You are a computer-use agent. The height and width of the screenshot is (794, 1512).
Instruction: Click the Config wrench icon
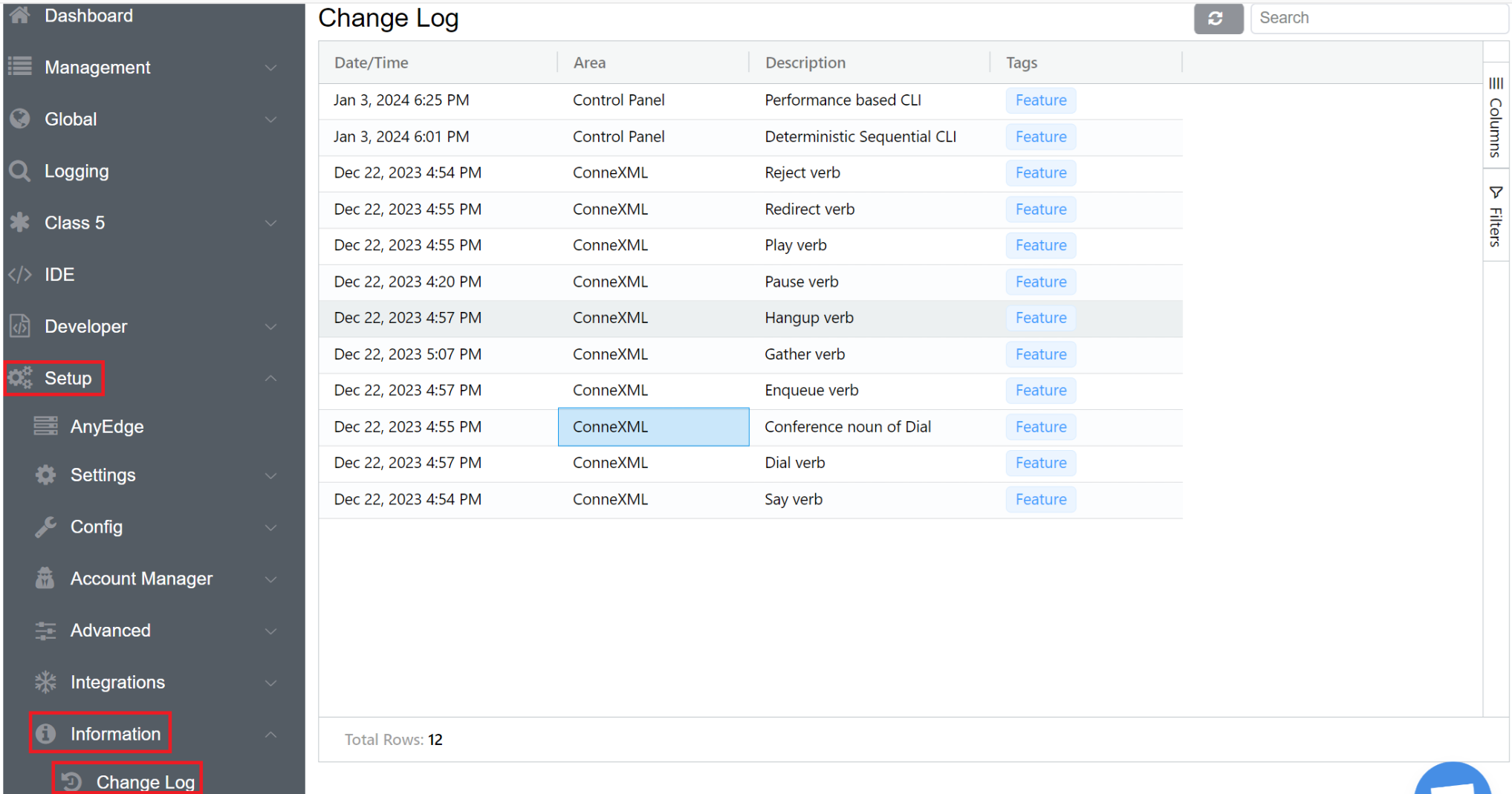coord(45,527)
